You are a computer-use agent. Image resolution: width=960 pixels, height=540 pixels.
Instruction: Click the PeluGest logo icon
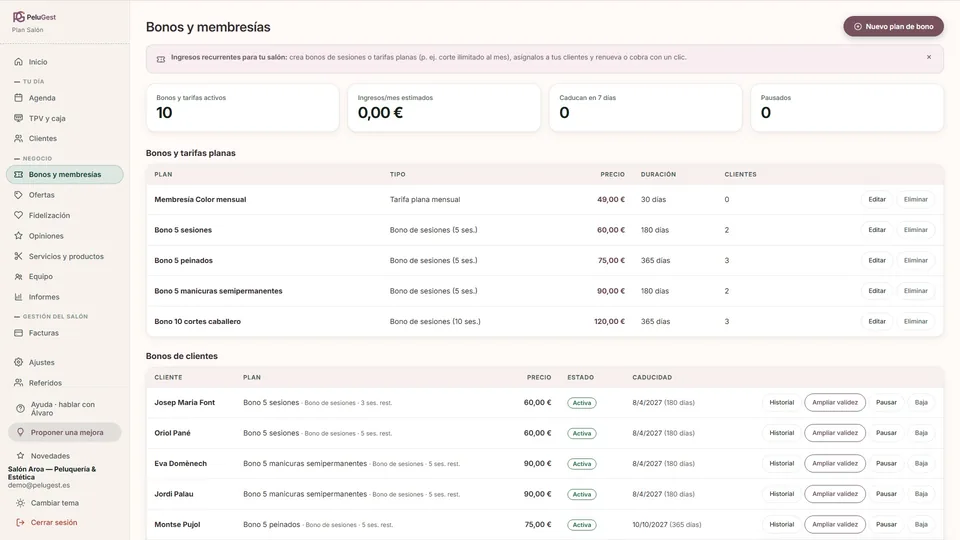point(18,17)
